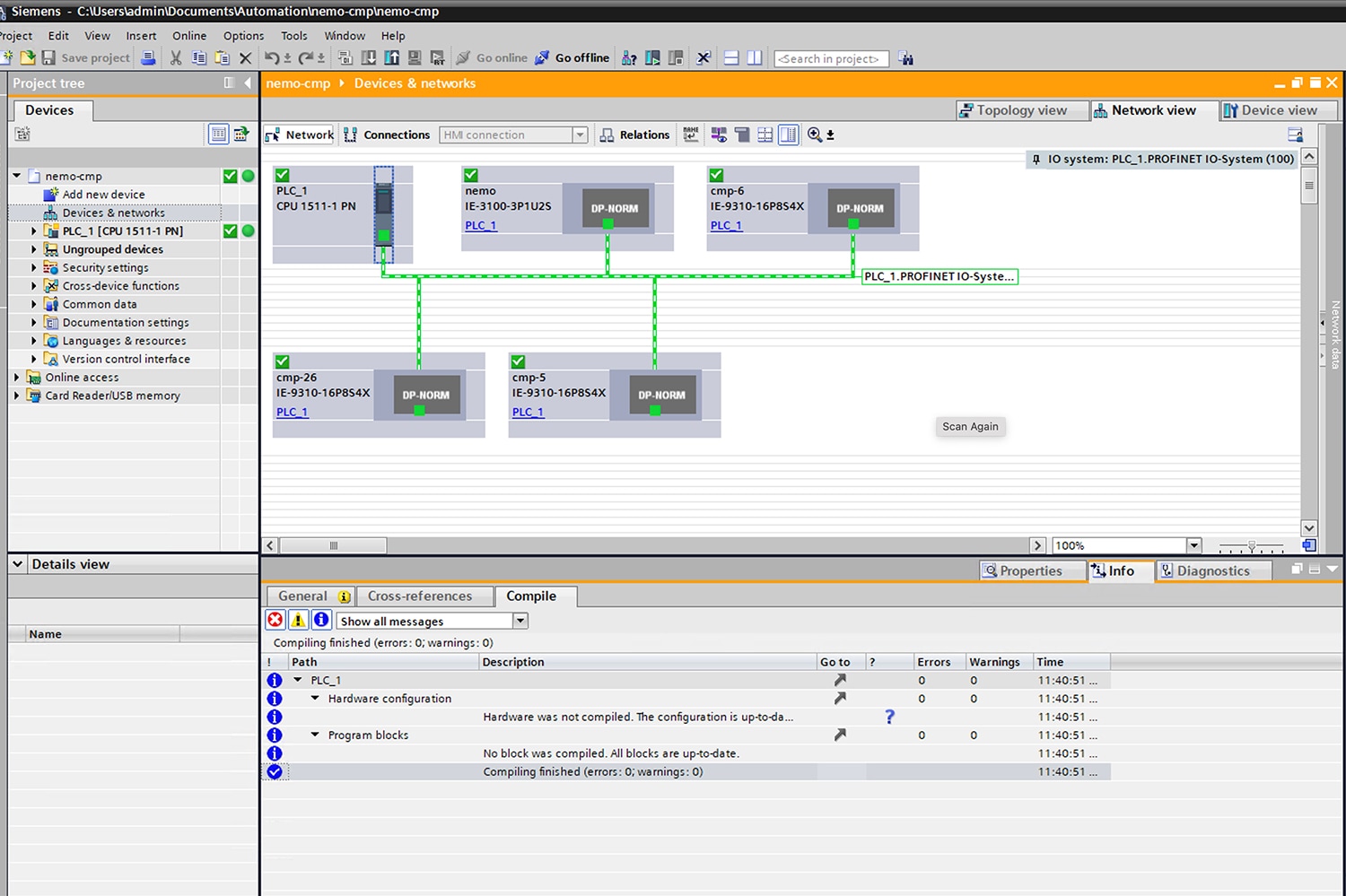Open the Show all messages dropdown
The height and width of the screenshot is (896, 1346).
tap(520, 621)
